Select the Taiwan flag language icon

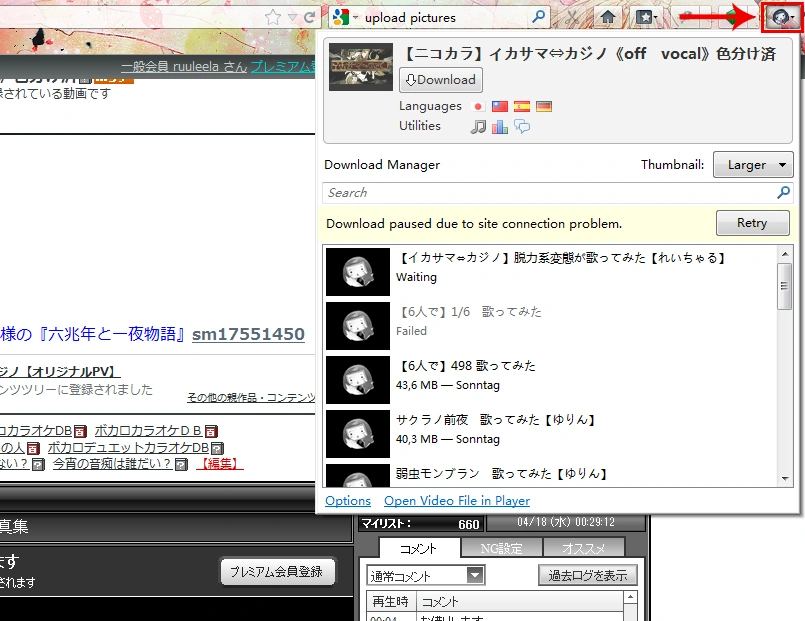(x=500, y=107)
